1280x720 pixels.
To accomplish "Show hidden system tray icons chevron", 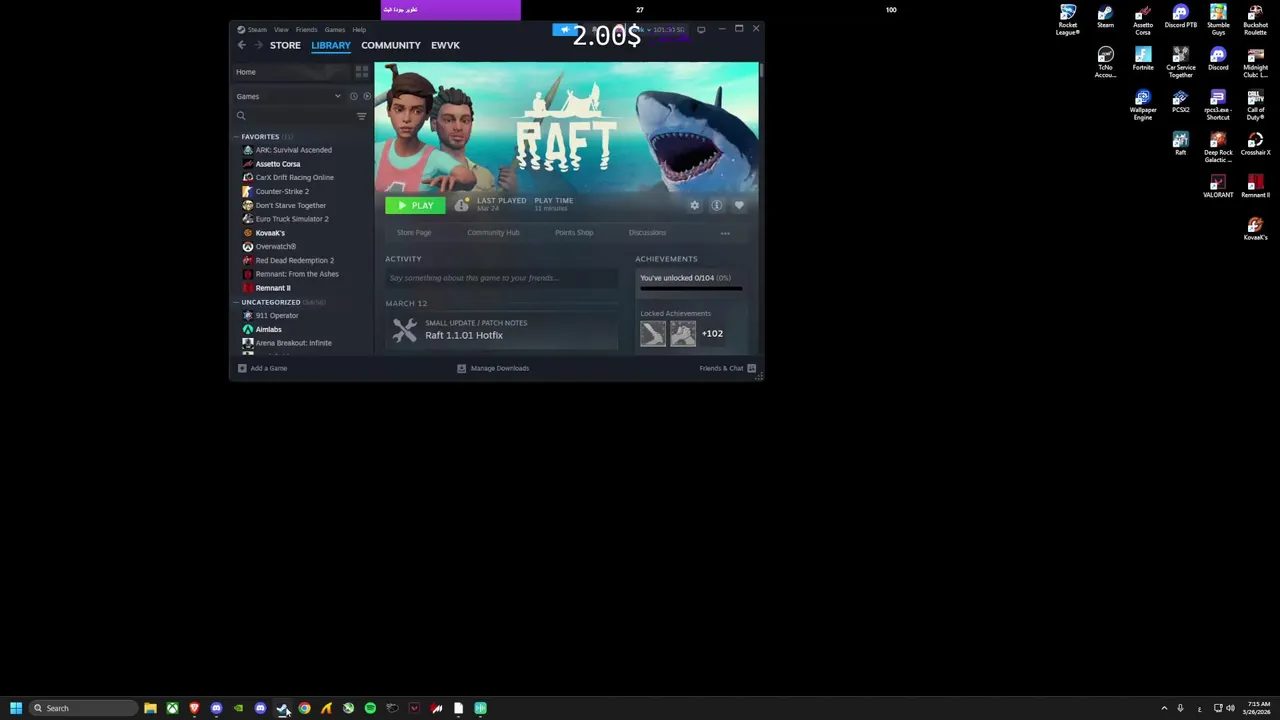I will [1164, 708].
